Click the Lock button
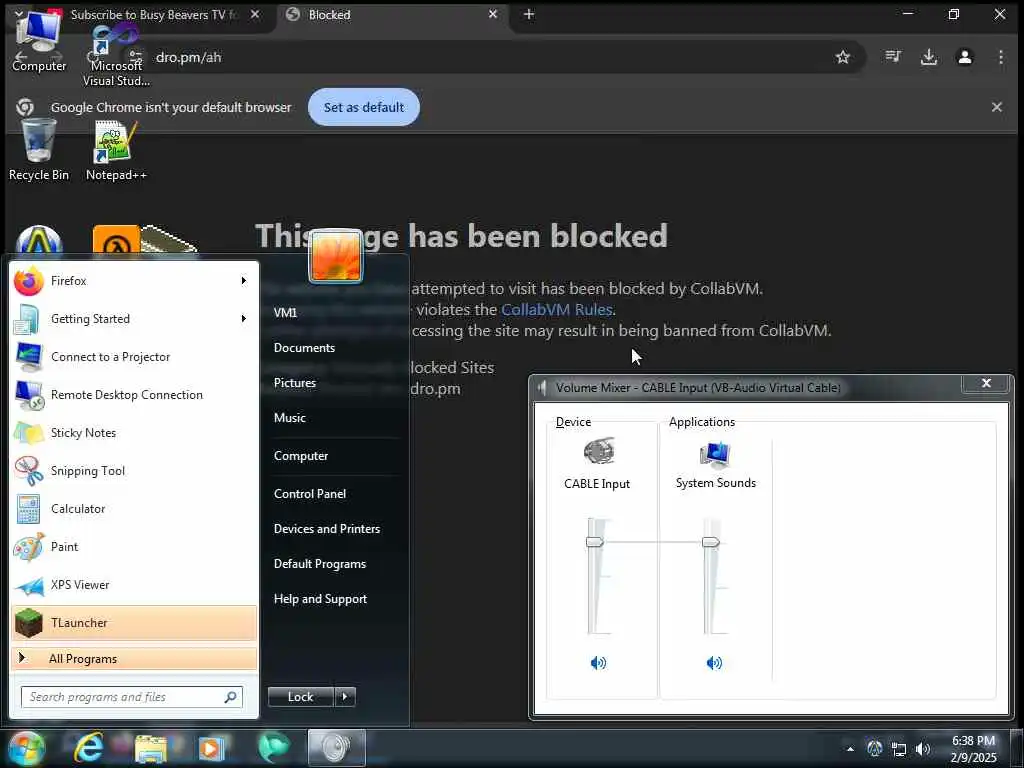1024x768 pixels. pyautogui.click(x=300, y=697)
